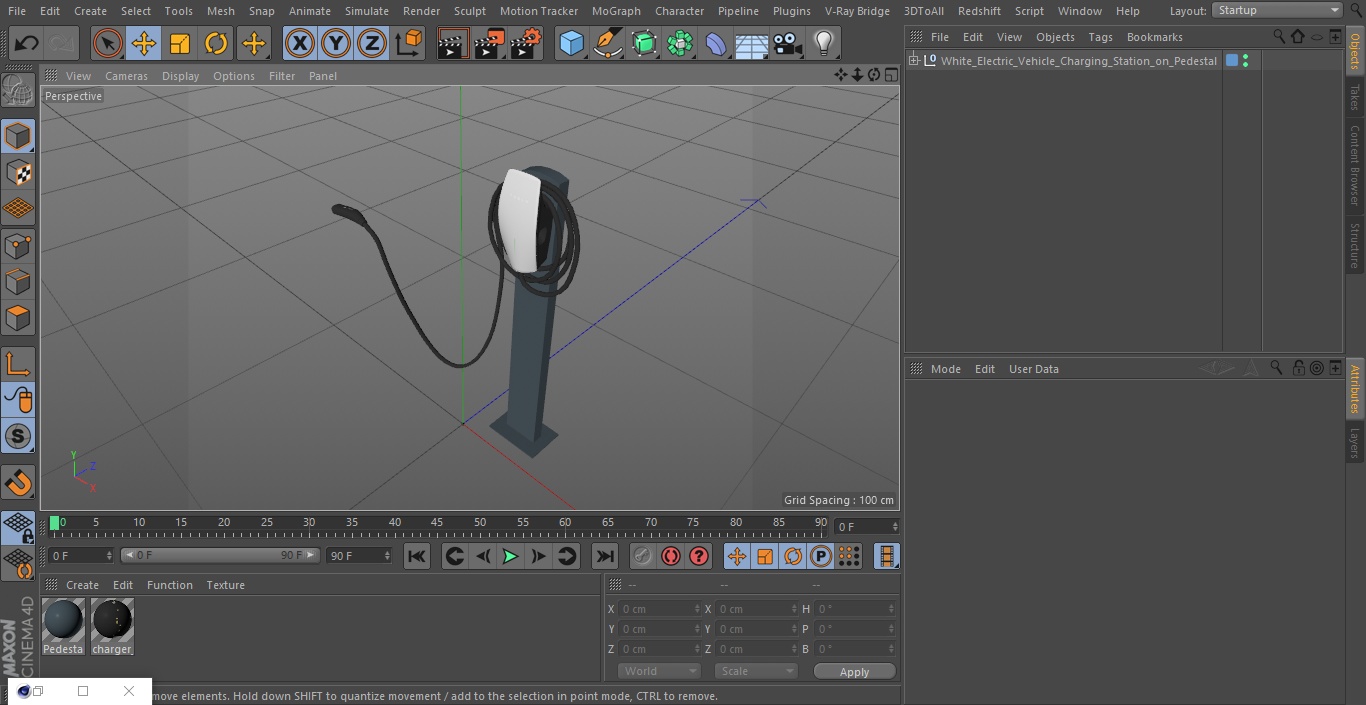The width and height of the screenshot is (1366, 705).
Task: Click the Undo arrow icon
Action: coord(27,43)
